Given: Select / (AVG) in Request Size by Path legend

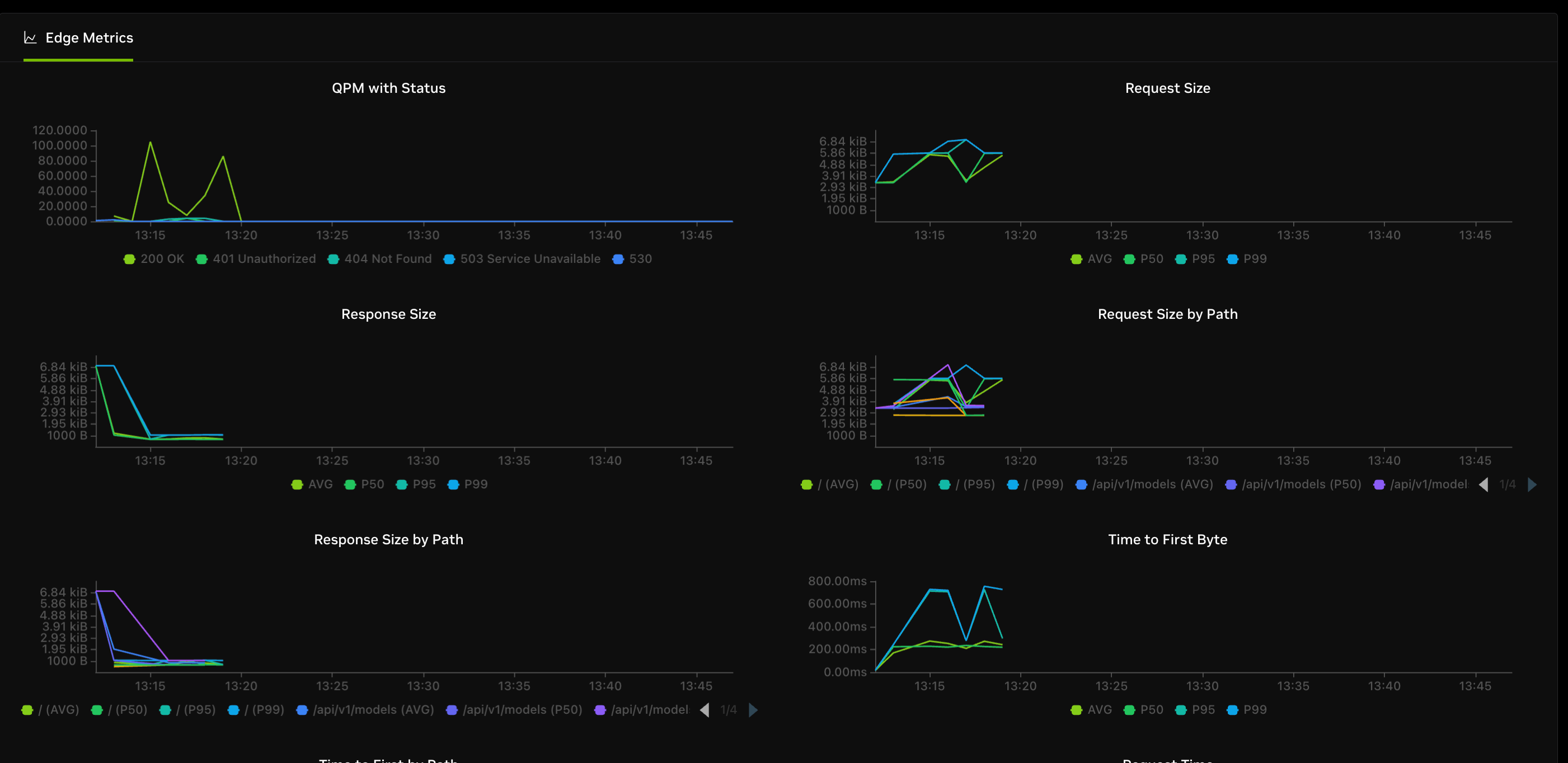Looking at the screenshot, I should (830, 484).
